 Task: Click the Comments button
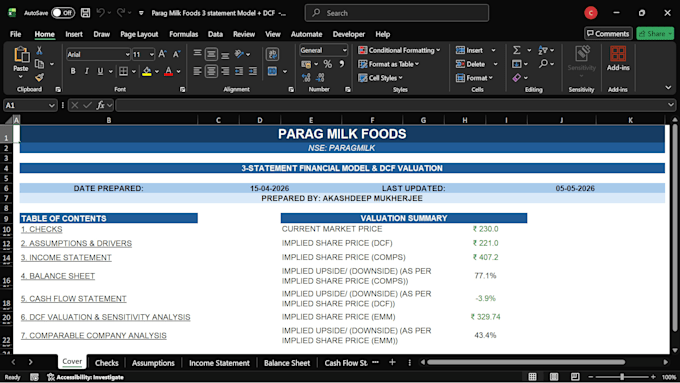point(608,33)
